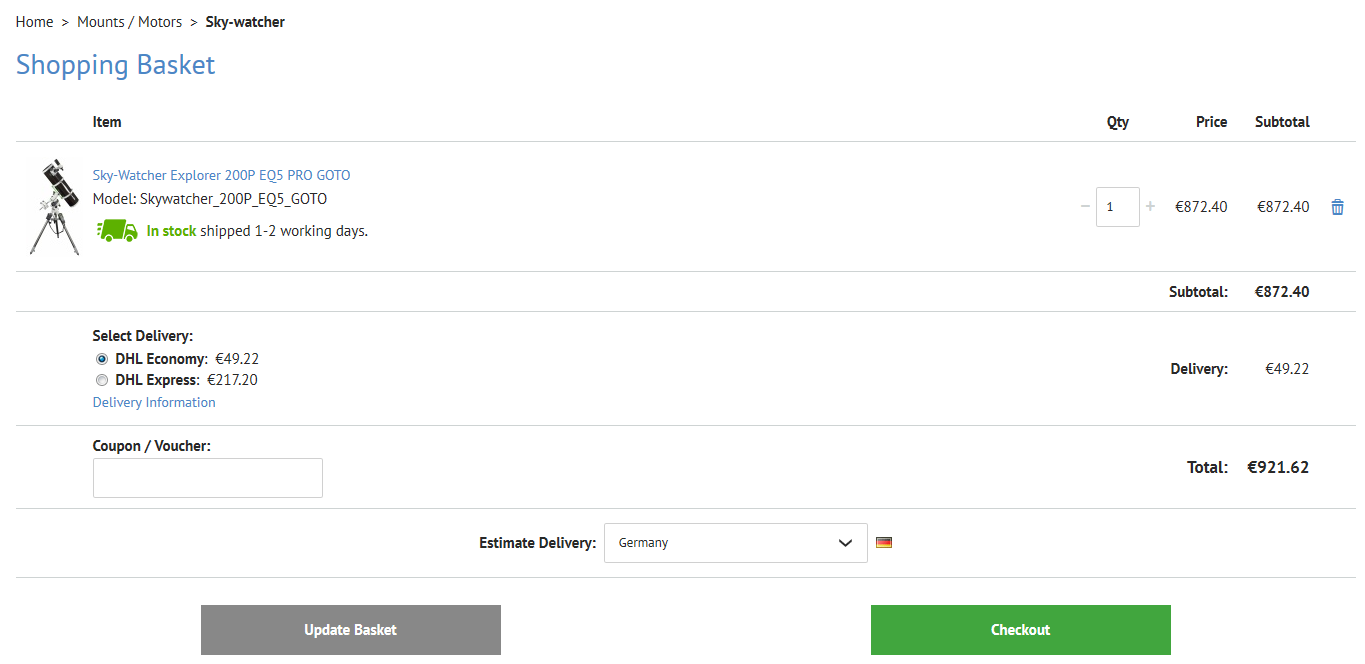Click the Coupon / Voucher input field
This screenshot has height=664, width=1365.
(208, 478)
